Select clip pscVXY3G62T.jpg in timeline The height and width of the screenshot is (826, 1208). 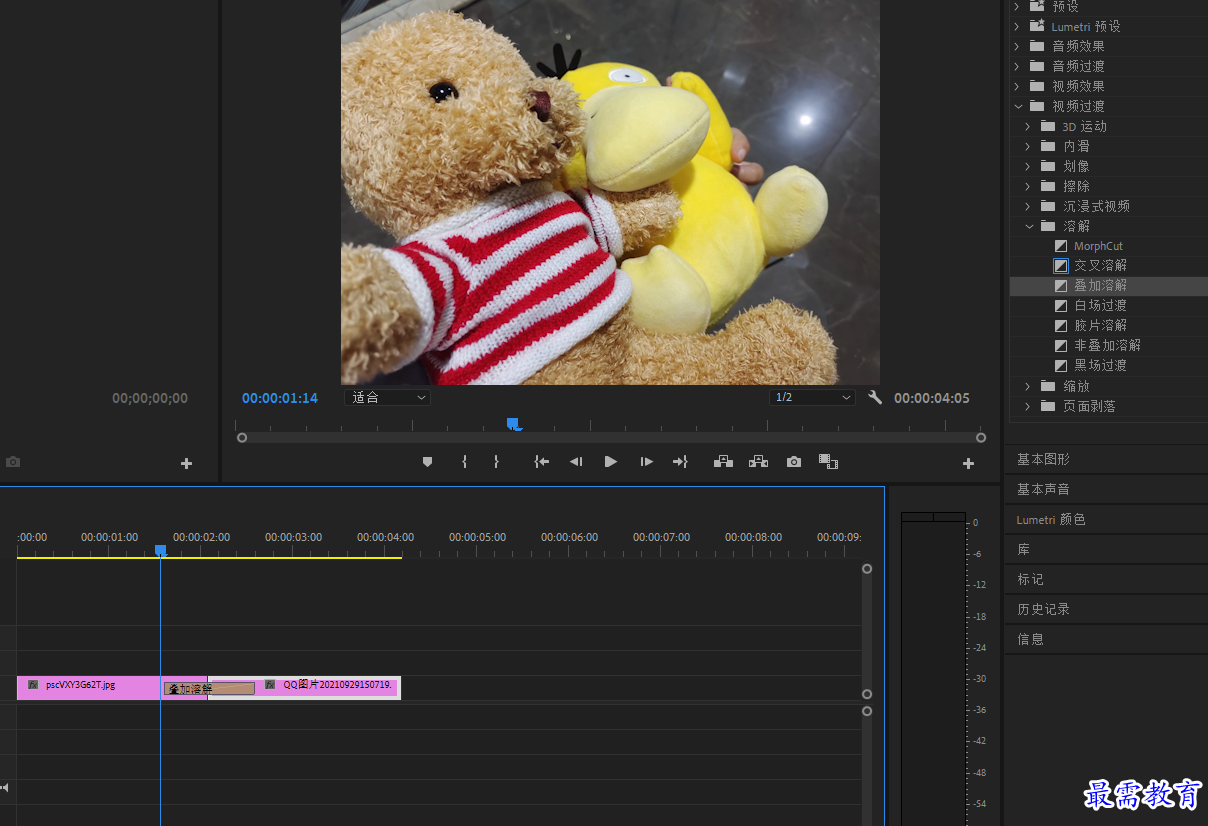(x=89, y=687)
